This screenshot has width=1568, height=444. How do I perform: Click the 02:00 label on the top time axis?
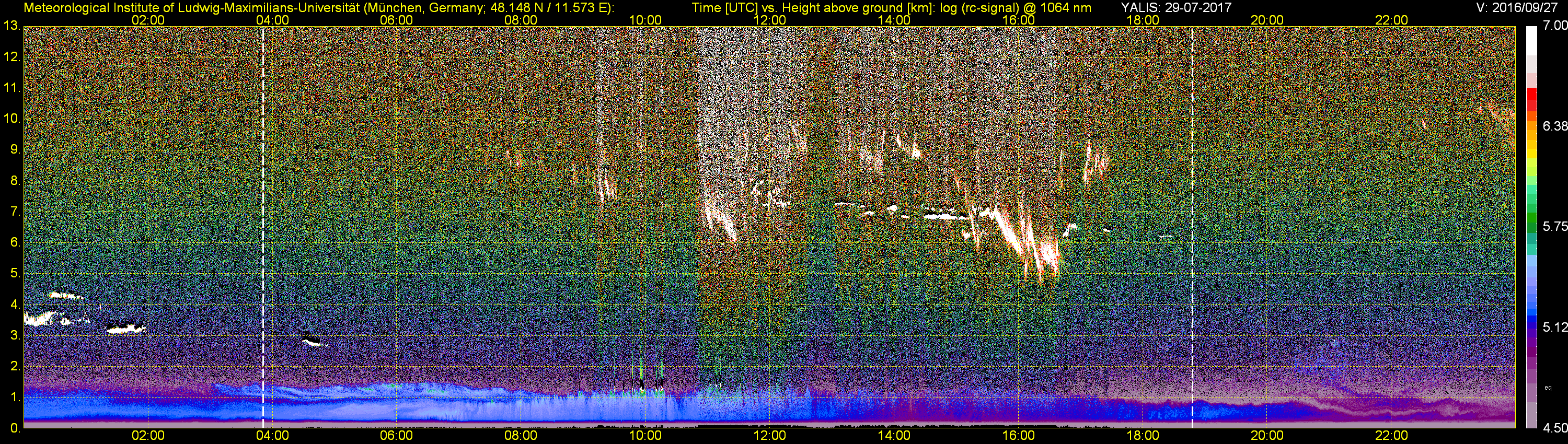pos(148,20)
